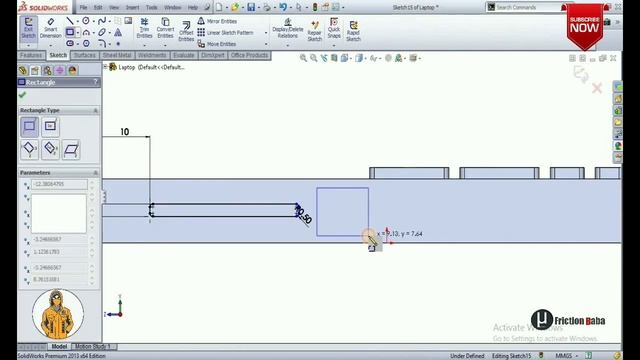Click Linear Sketch Pattern button
Screen dimensions: 640x360
(225, 33)
